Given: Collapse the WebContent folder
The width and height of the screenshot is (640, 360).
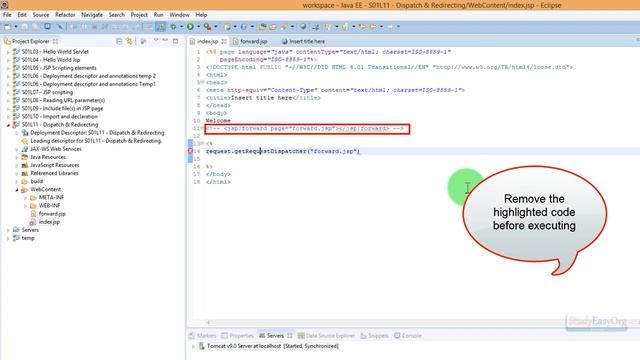Looking at the screenshot, I should click(x=17, y=190).
